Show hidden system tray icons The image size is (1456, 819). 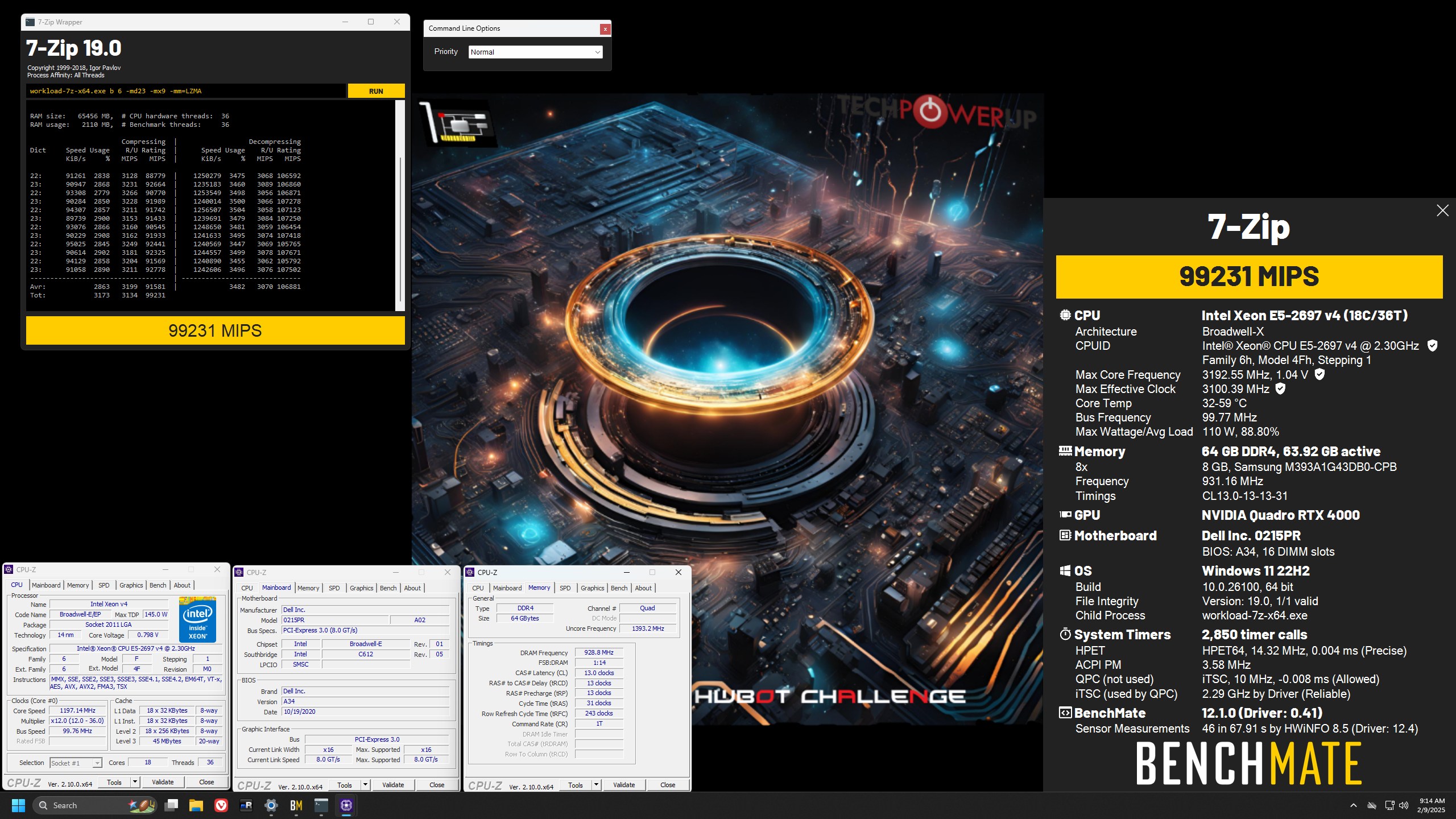[x=1354, y=805]
